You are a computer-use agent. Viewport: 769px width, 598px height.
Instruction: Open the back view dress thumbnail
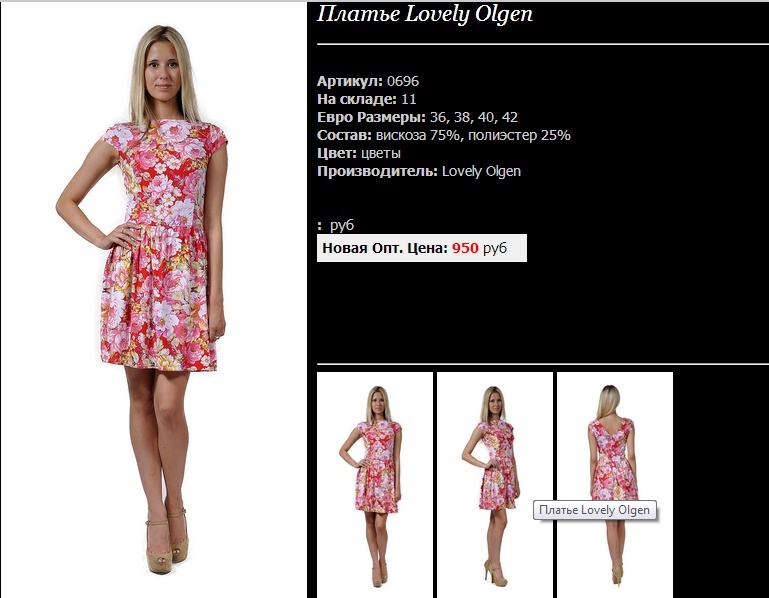coord(615,485)
